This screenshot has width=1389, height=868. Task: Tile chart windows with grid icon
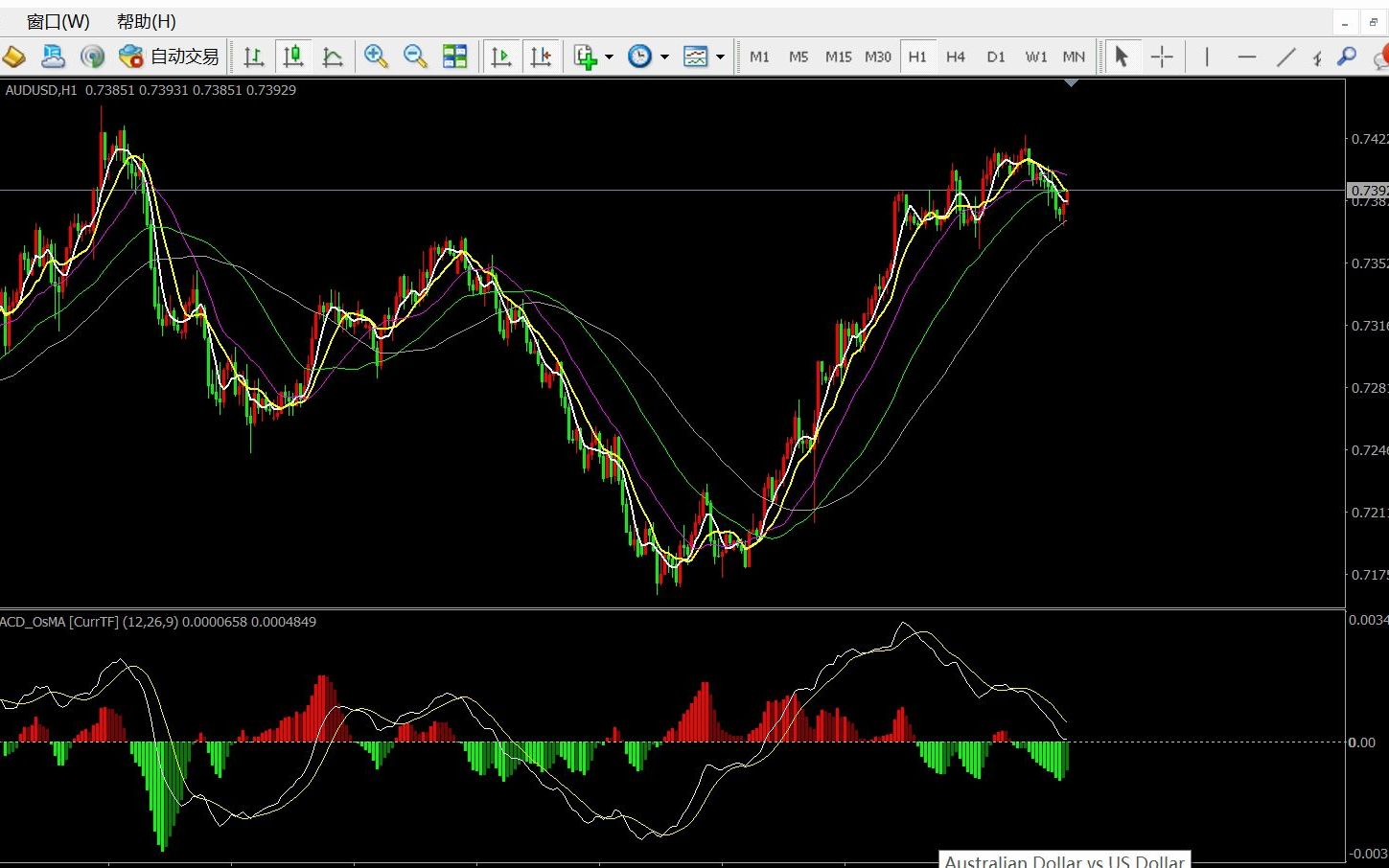coord(454,57)
